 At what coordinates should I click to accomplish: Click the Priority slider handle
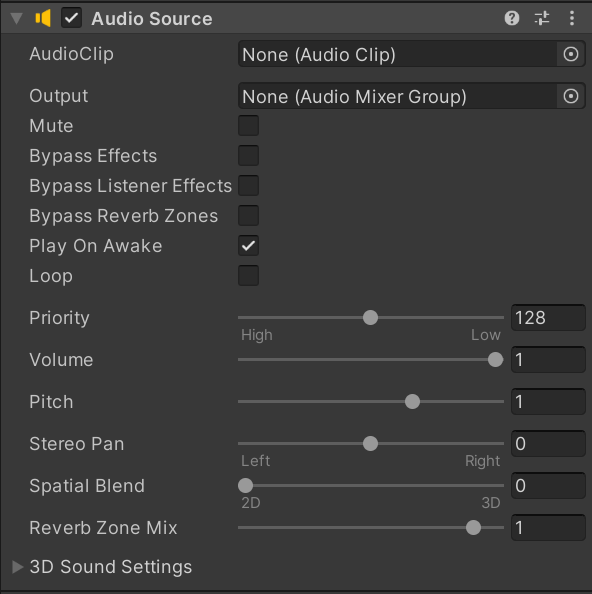(x=370, y=317)
